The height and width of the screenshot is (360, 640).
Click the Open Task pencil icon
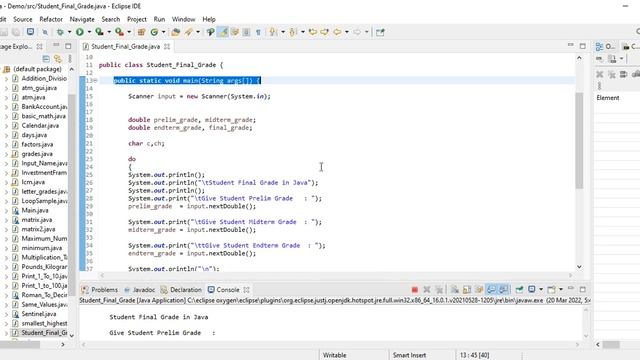pos(189,32)
